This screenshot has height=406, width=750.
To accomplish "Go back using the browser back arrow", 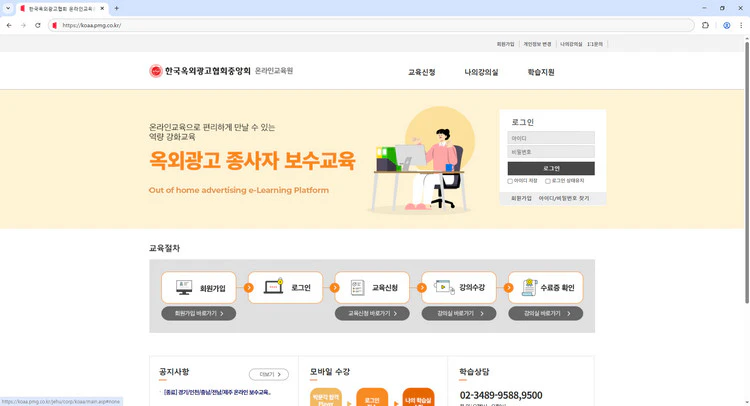I will (x=9, y=25).
